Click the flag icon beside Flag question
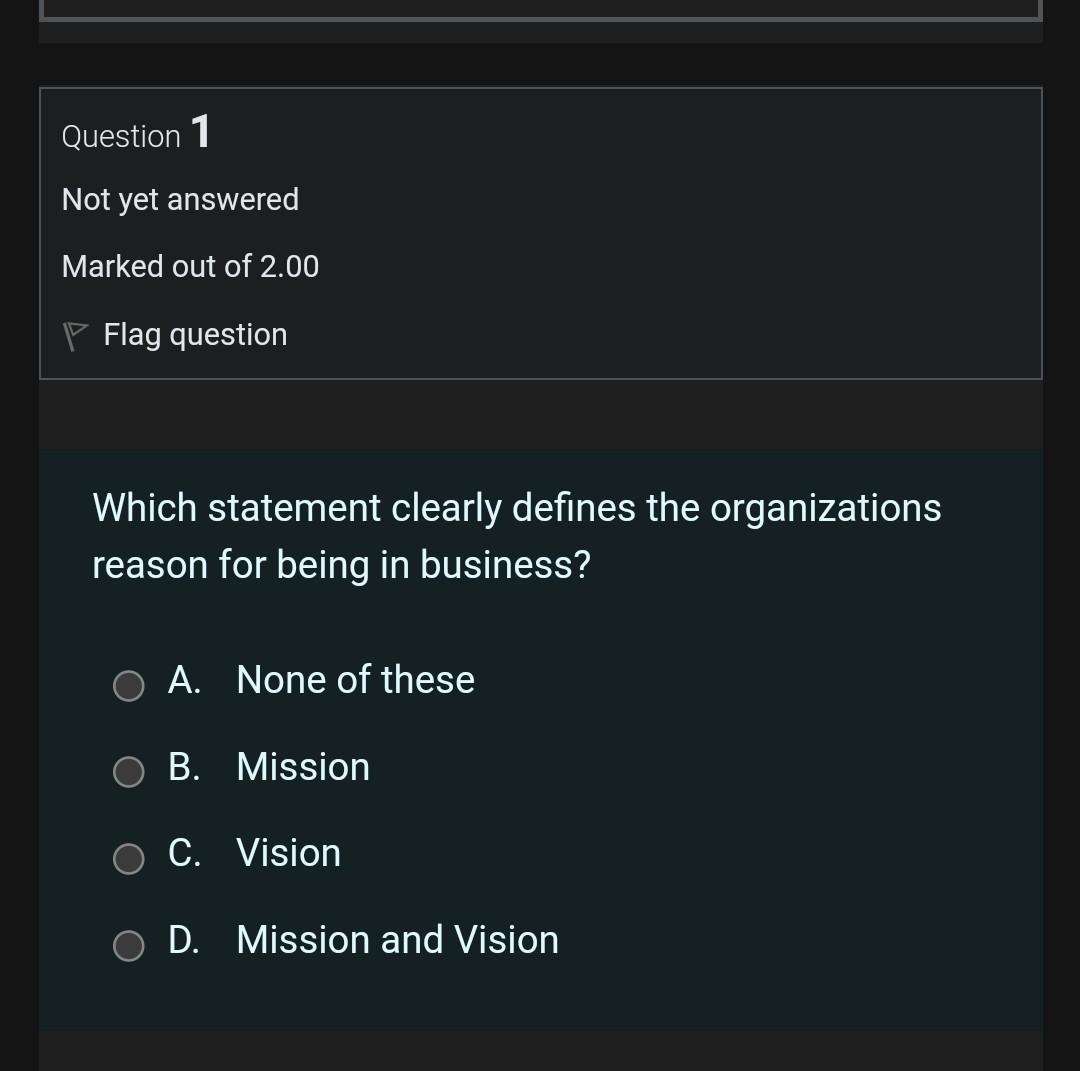The image size is (1080, 1071). pyautogui.click(x=75, y=334)
